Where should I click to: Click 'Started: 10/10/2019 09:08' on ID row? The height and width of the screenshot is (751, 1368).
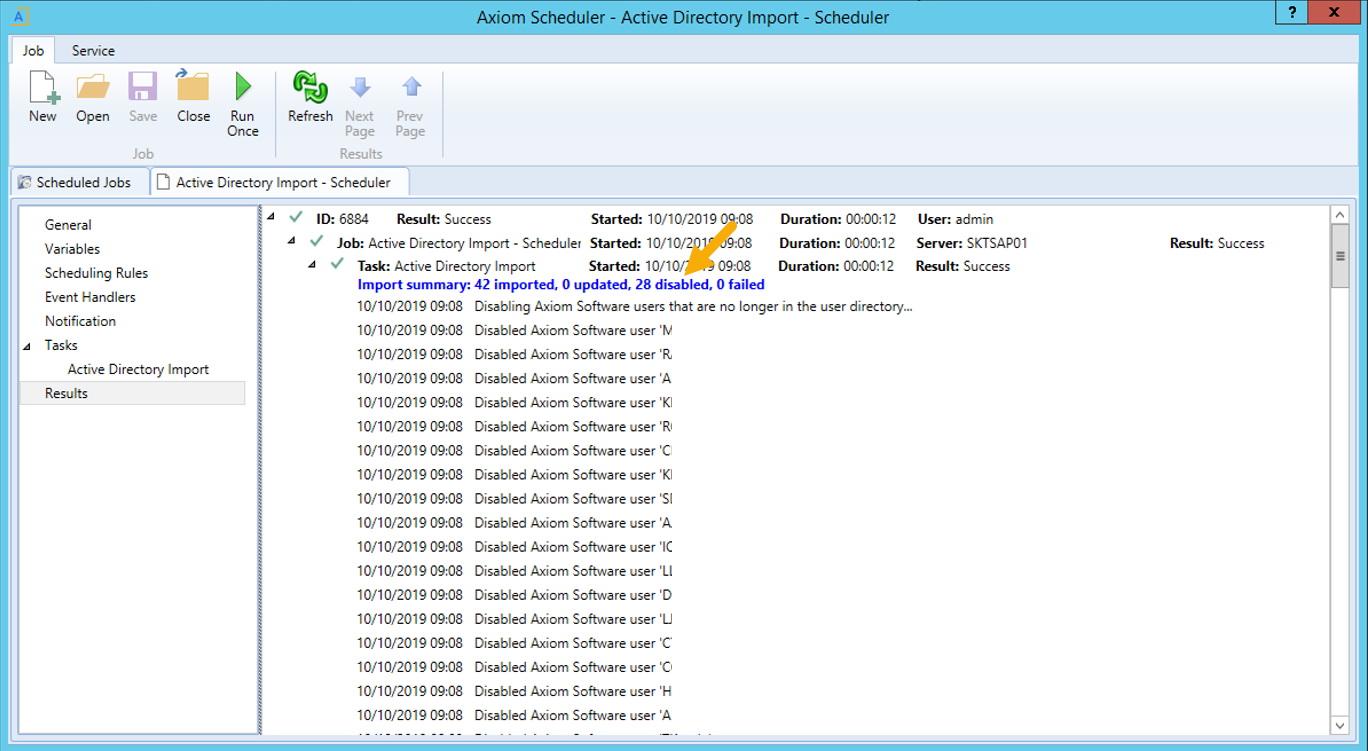672,219
